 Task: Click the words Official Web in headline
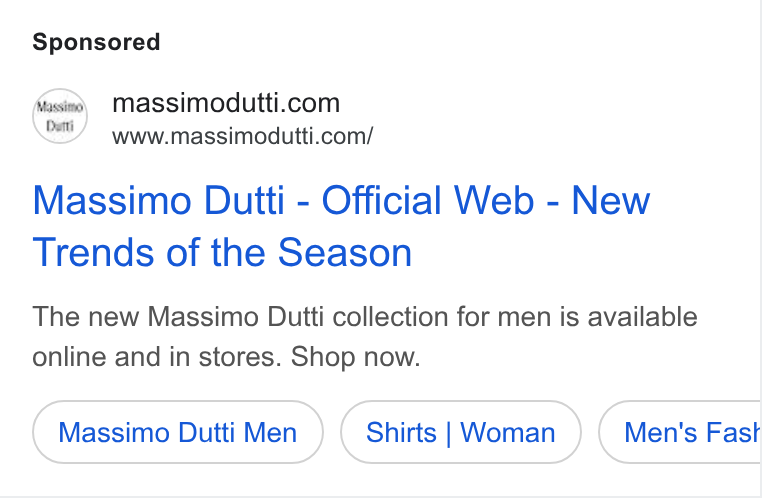click(x=428, y=200)
